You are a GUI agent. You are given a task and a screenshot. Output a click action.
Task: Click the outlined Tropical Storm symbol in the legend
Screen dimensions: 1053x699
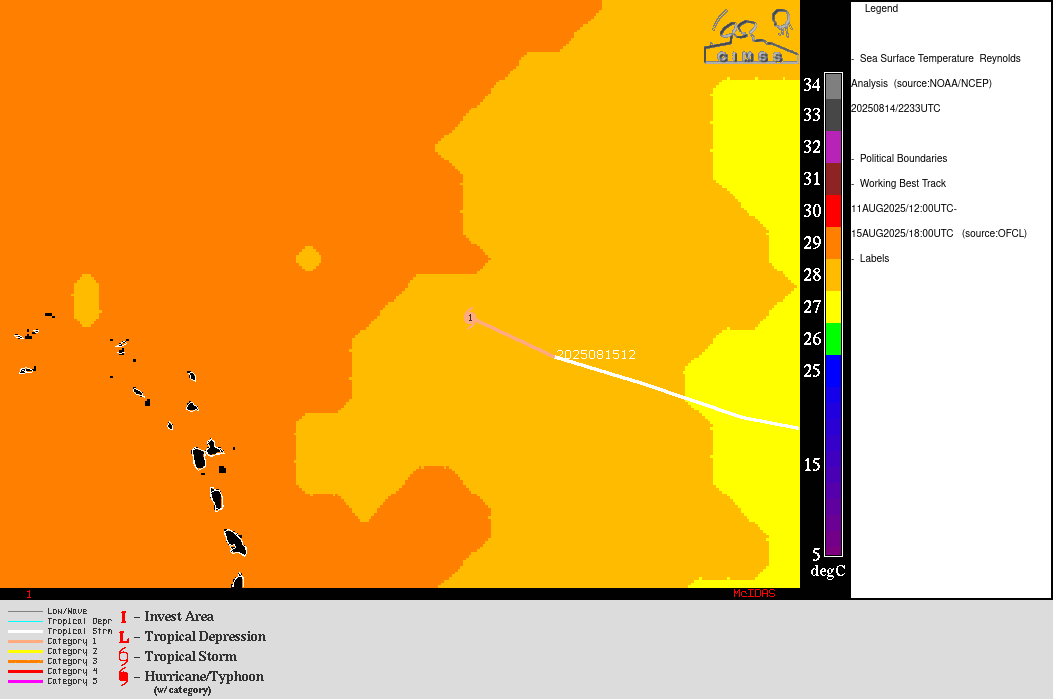coord(123,656)
